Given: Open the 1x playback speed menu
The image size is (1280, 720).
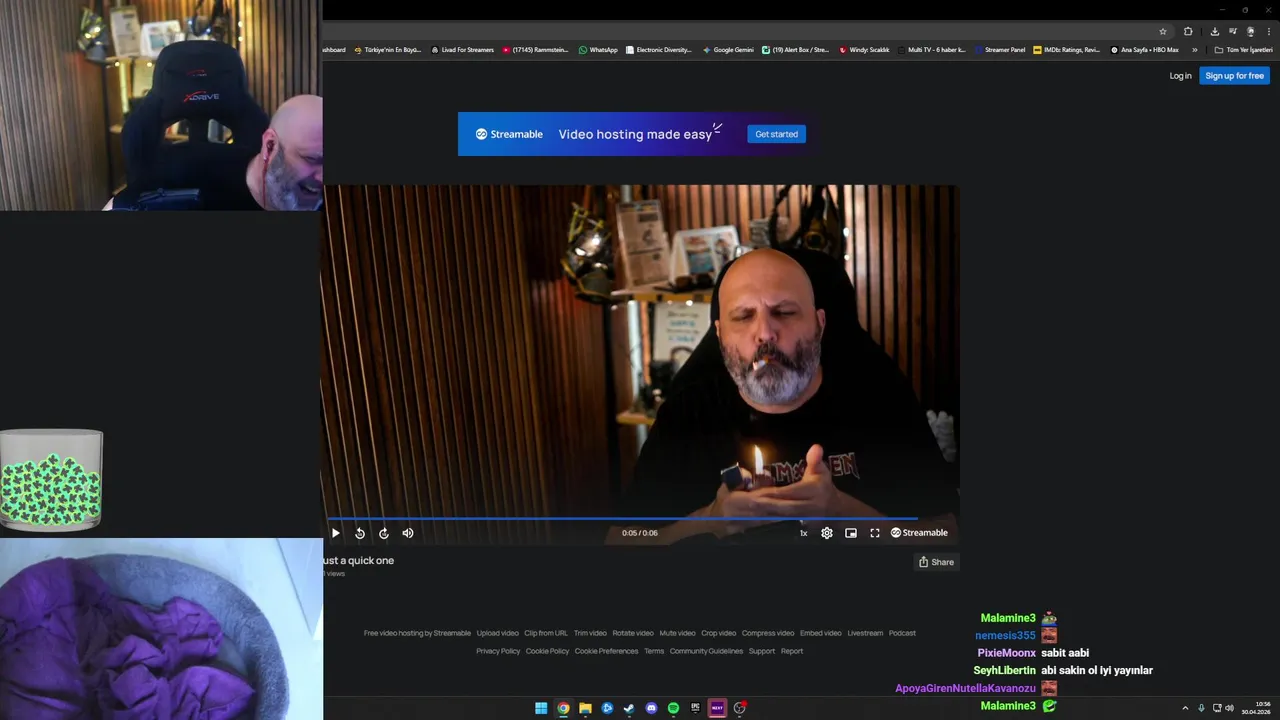Looking at the screenshot, I should point(803,533).
